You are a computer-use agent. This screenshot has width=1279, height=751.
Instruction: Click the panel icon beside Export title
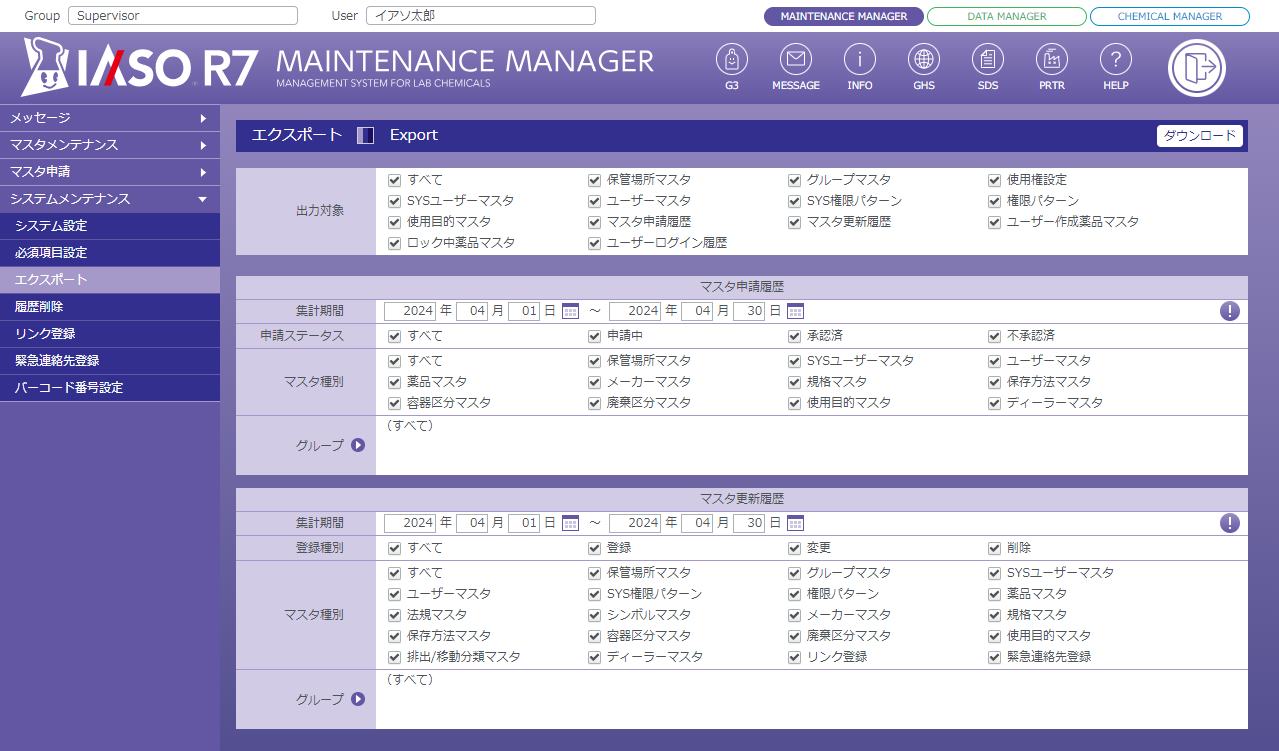[x=366, y=135]
